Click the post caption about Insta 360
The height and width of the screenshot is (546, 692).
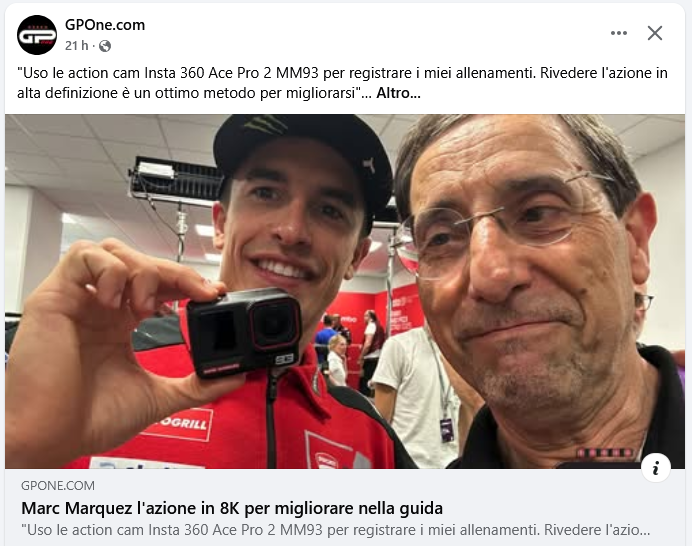[x=342, y=83]
